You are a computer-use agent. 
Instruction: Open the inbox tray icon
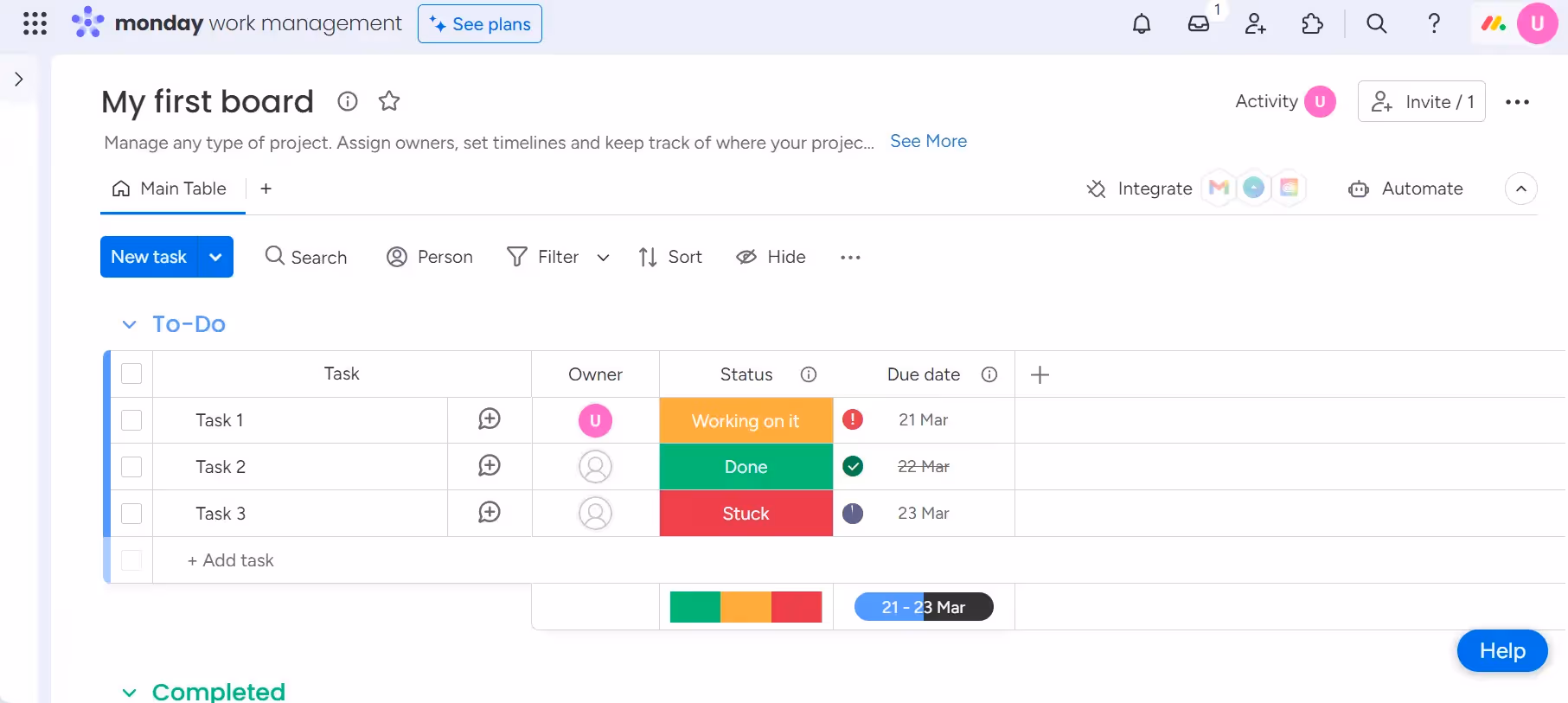pos(1199,24)
